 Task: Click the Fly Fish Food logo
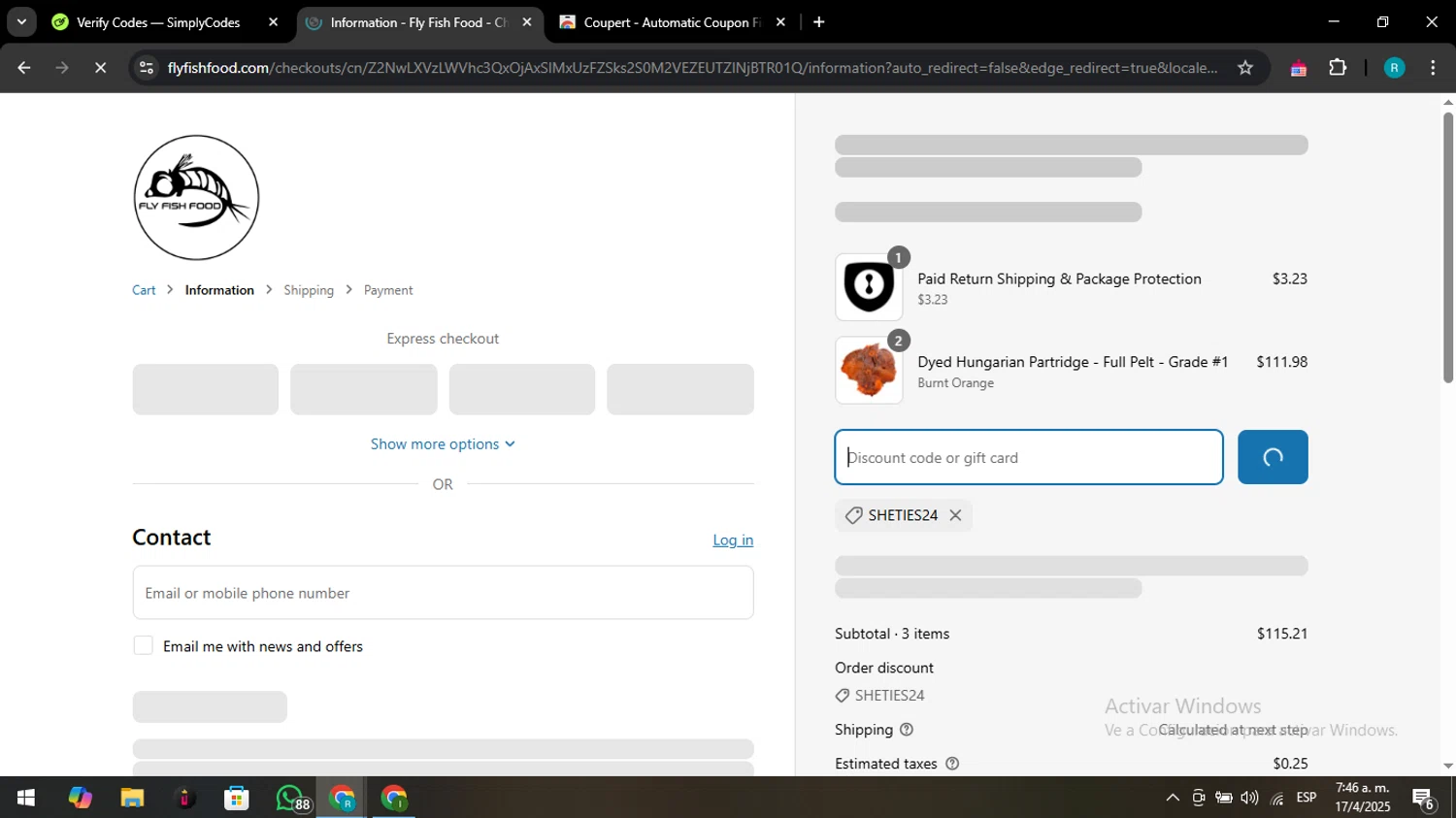[196, 198]
